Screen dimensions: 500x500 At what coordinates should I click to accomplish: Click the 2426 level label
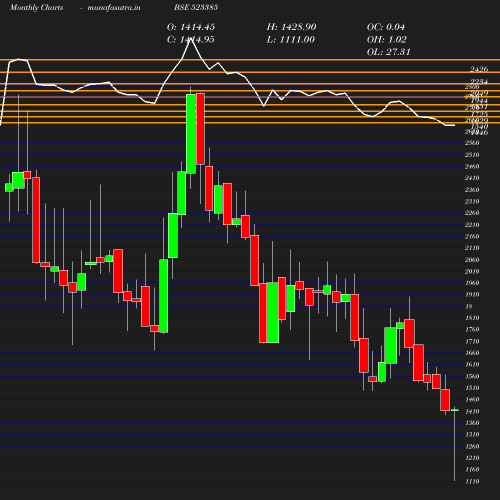tap(479, 69)
